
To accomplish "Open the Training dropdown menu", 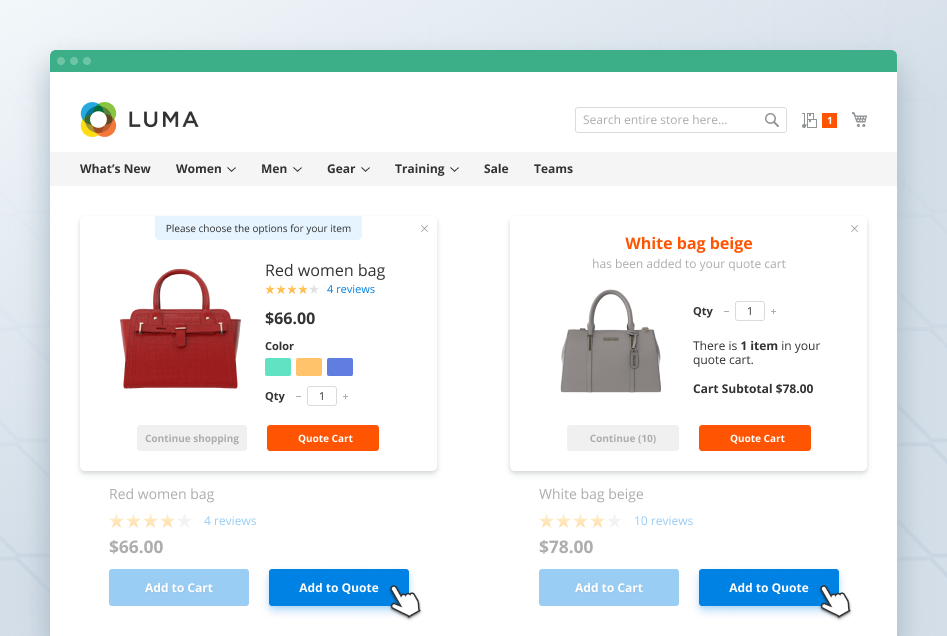I will coord(425,168).
